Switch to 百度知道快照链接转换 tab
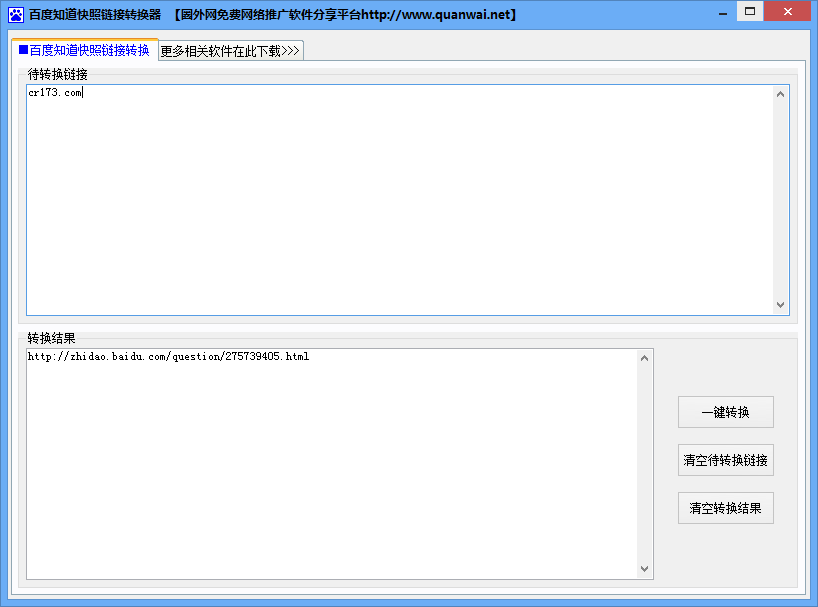The image size is (818, 607). [85, 50]
